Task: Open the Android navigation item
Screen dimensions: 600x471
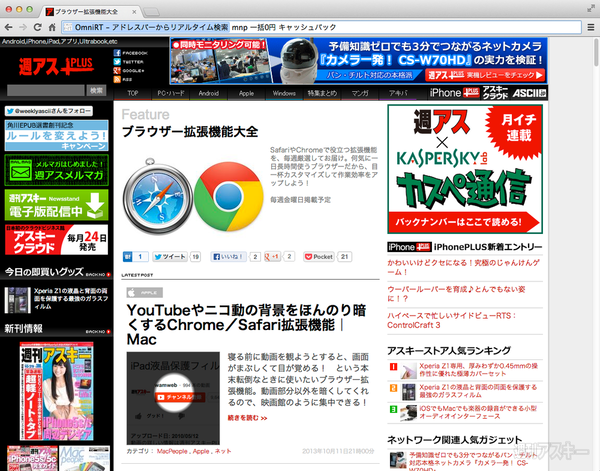Action: pyautogui.click(x=209, y=93)
